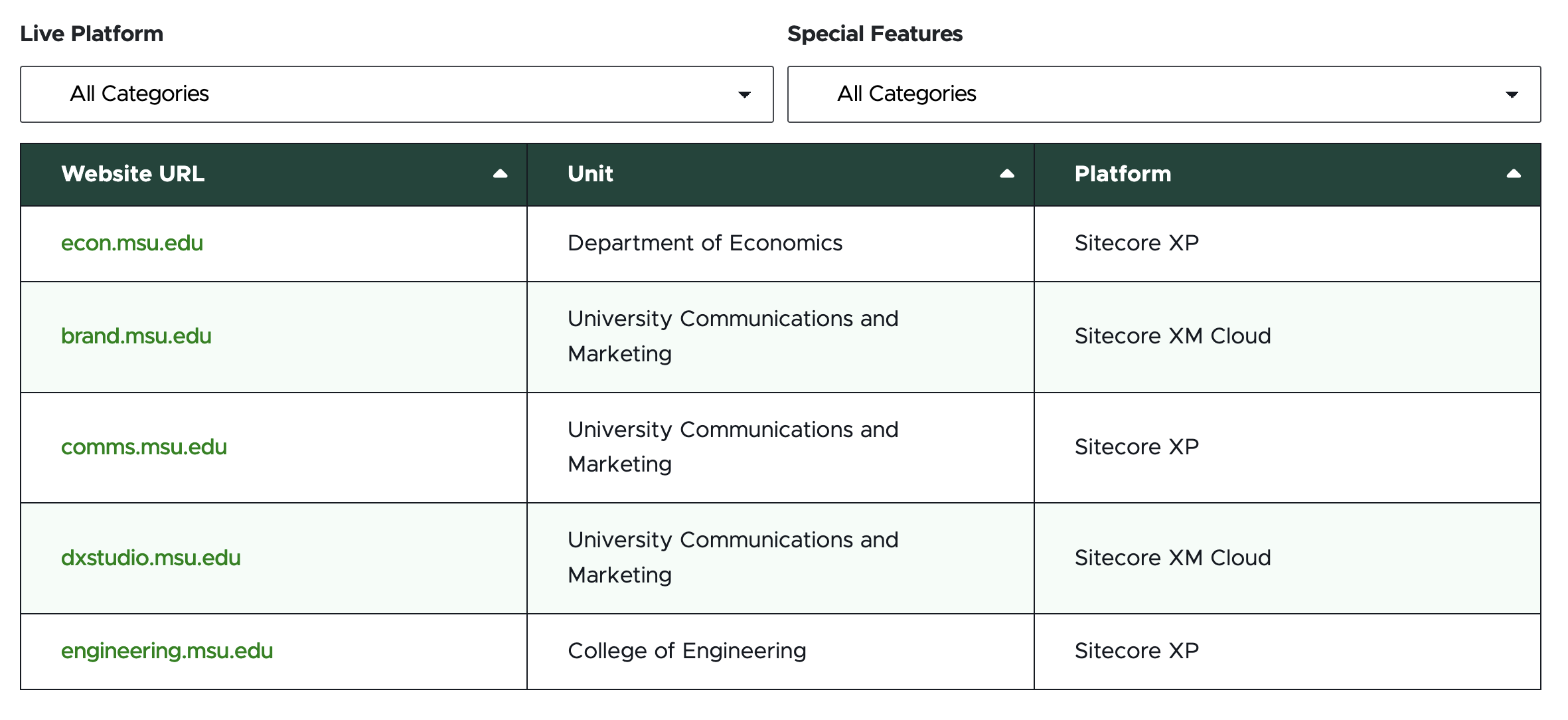
Task: Click the Live Platform filter label
Action: coord(92,34)
